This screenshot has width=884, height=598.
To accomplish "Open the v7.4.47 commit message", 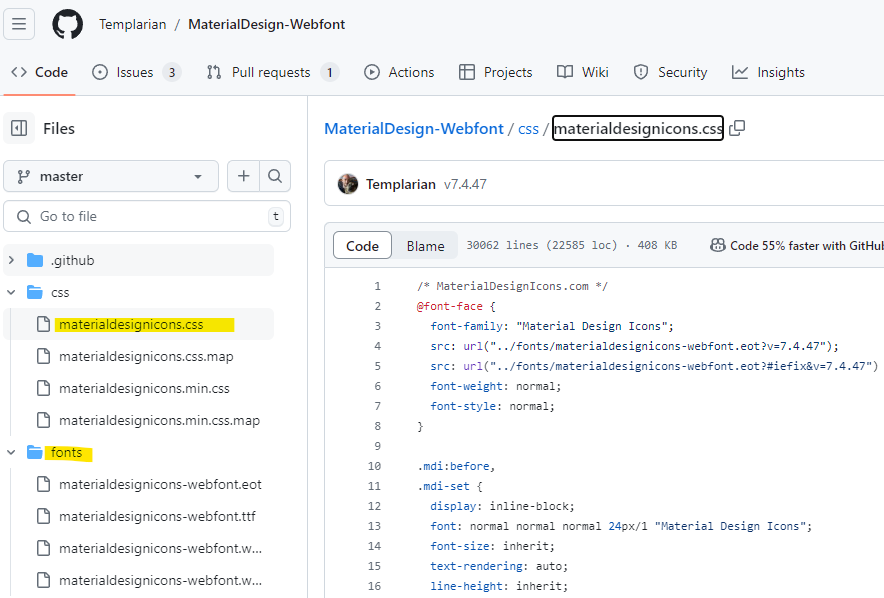I will point(465,184).
